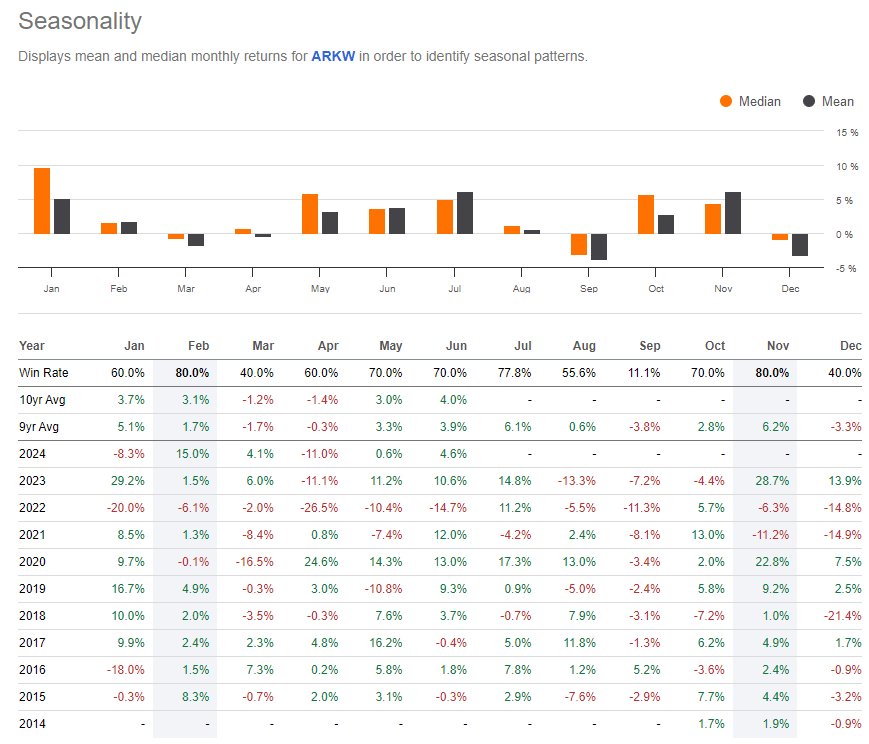Click the Jan column header to sort
The width and height of the screenshot is (869, 744).
click(x=134, y=345)
